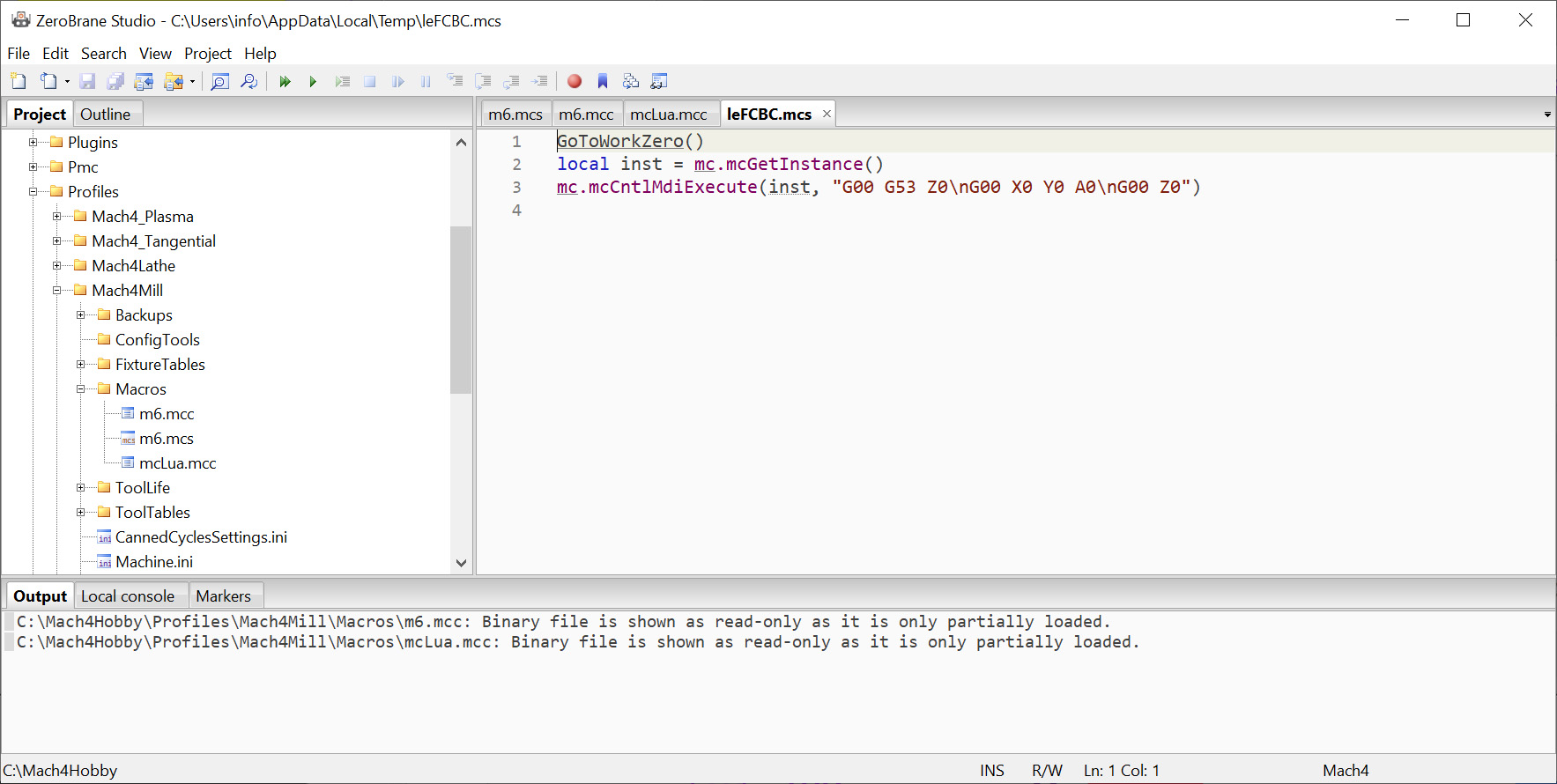Open m6.mcs file in the Macros folder
The height and width of the screenshot is (784, 1557).
point(166,439)
